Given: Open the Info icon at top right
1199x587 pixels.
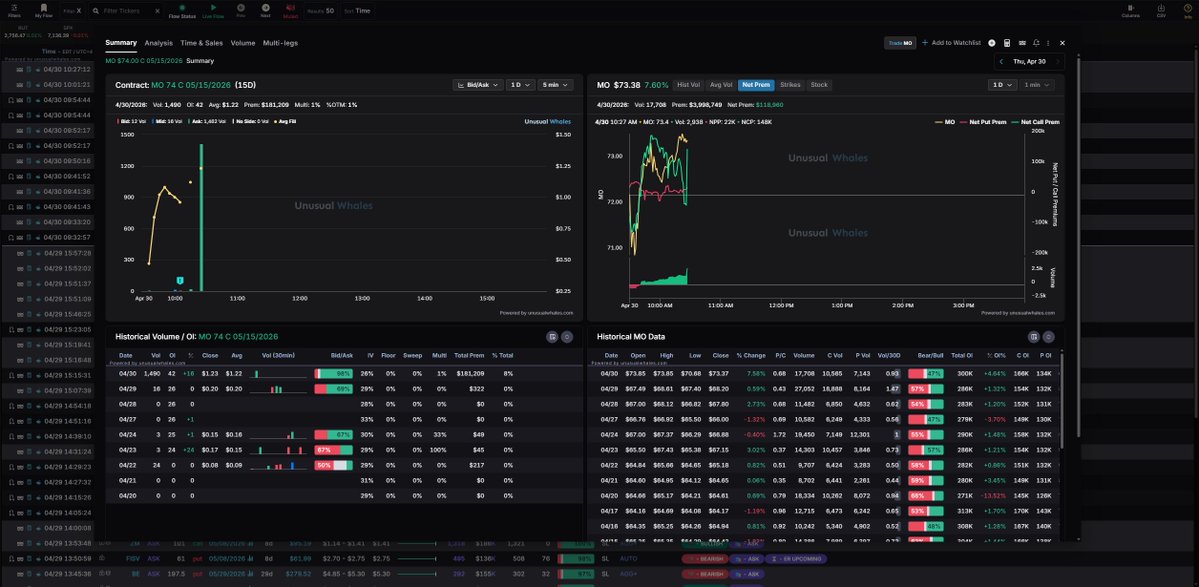Looking at the screenshot, I should (1188, 8).
